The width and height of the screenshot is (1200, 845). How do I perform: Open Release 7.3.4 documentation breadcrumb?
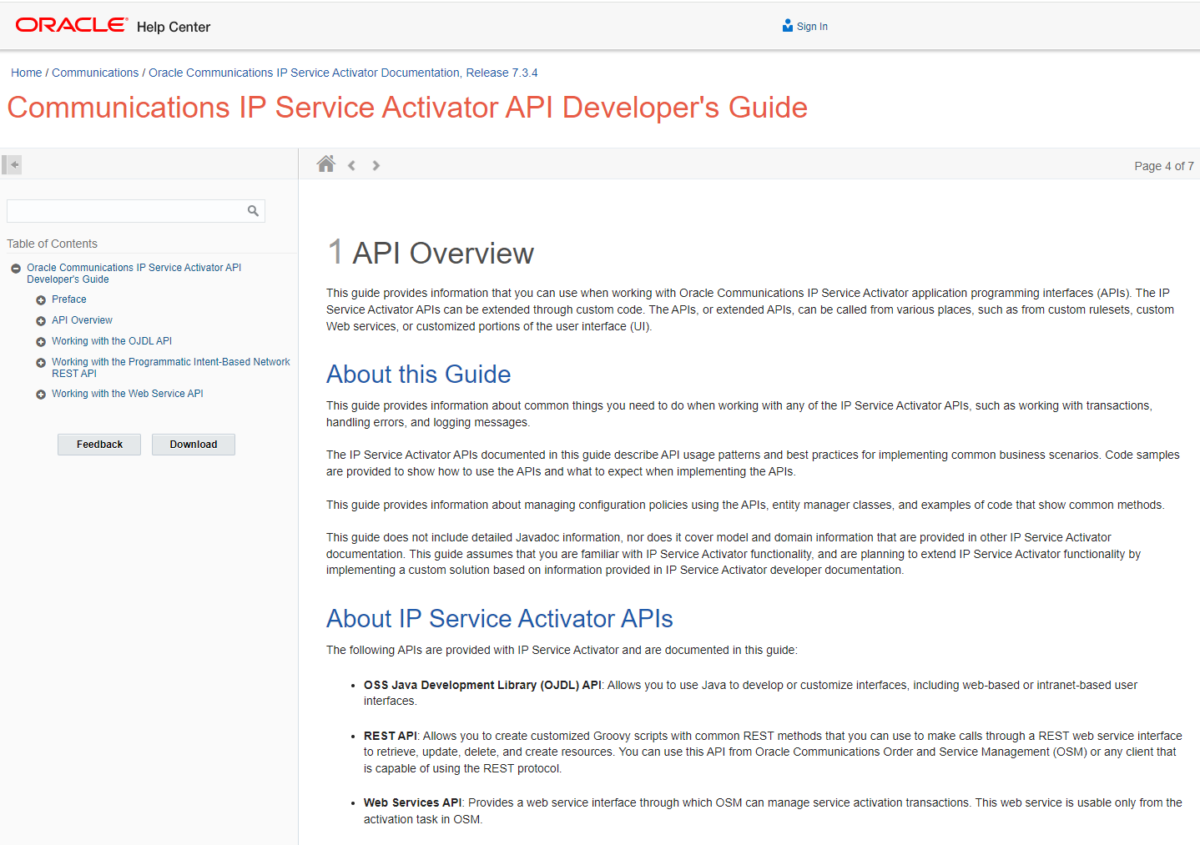[343, 73]
